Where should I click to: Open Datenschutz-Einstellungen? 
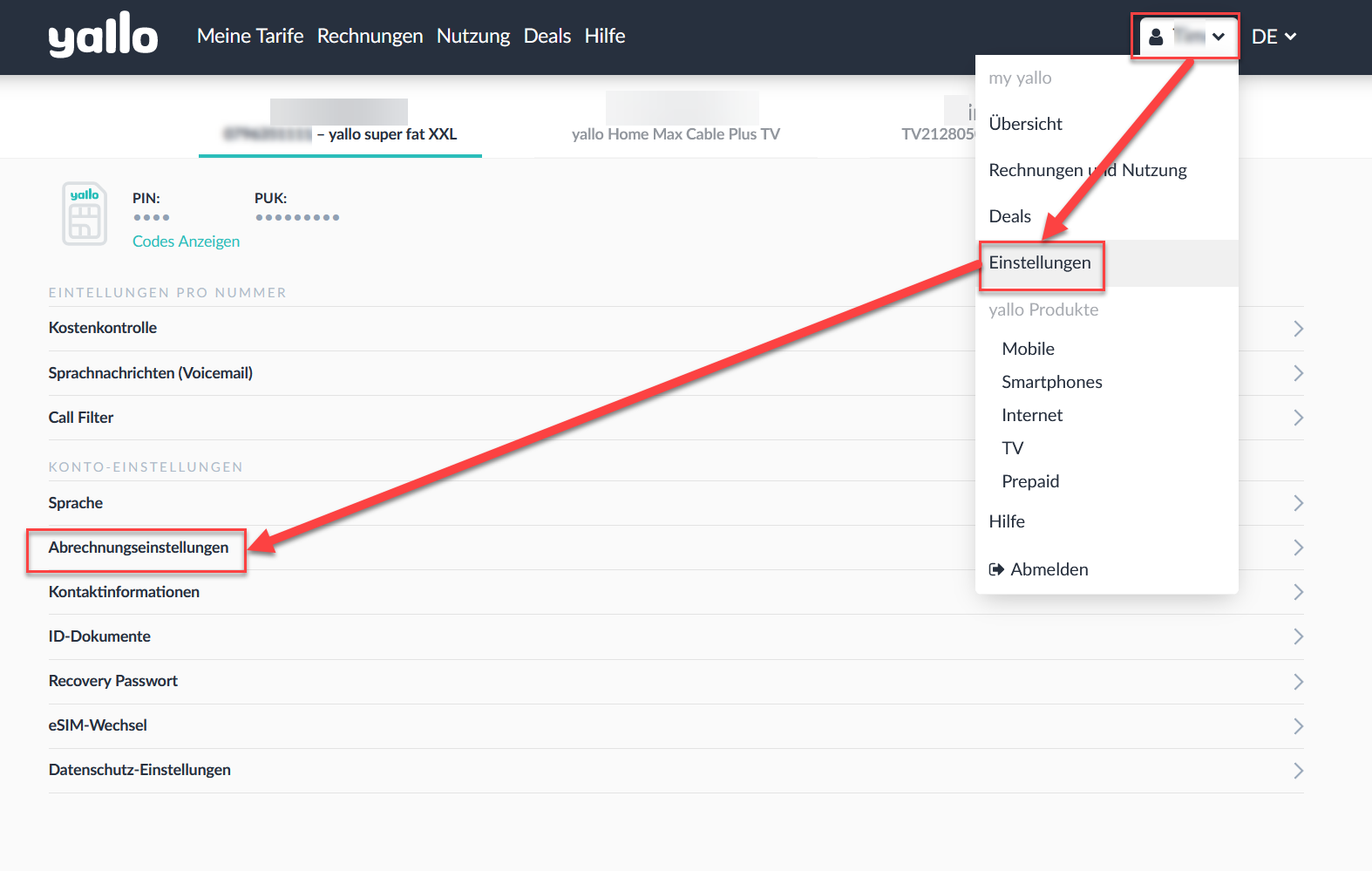[x=676, y=770]
